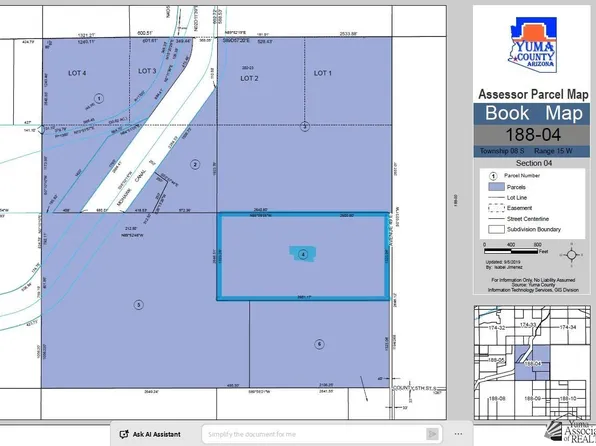The image size is (596, 446).
Task: Click 188-09 in the index map
Action: tap(533, 398)
